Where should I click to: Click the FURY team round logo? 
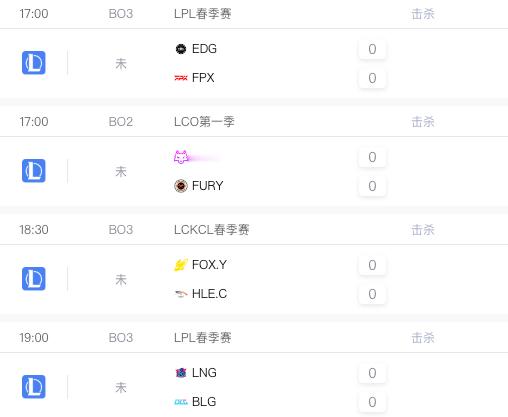click(181, 186)
